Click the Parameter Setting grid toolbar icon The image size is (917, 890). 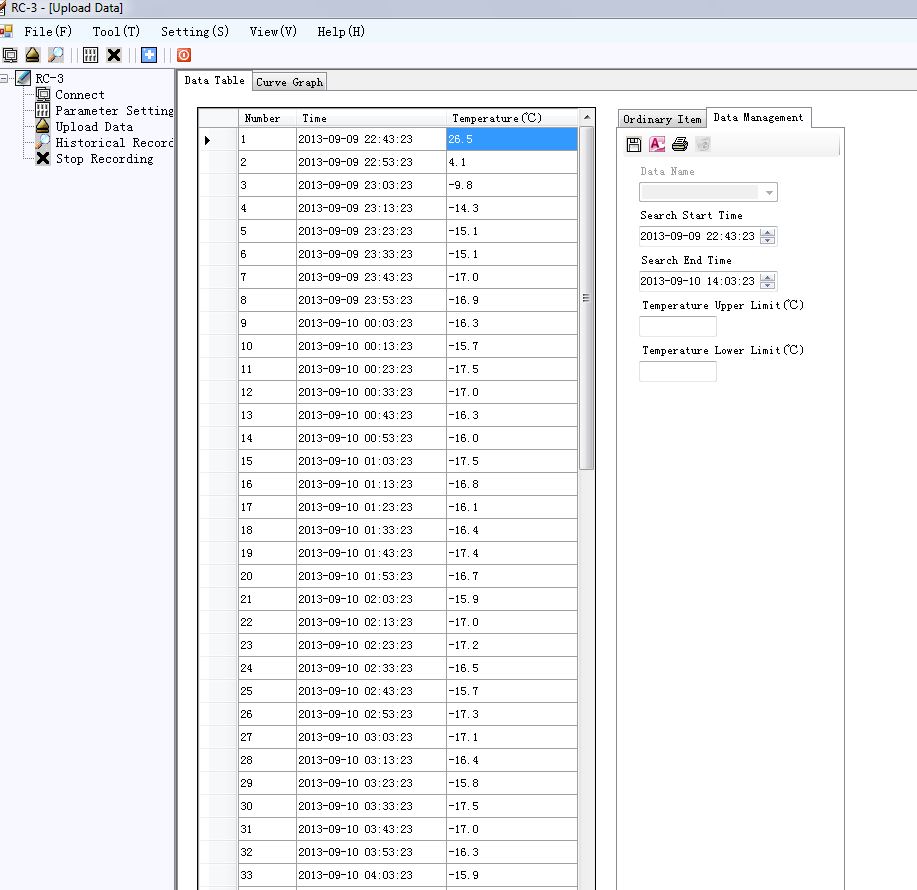[90, 55]
